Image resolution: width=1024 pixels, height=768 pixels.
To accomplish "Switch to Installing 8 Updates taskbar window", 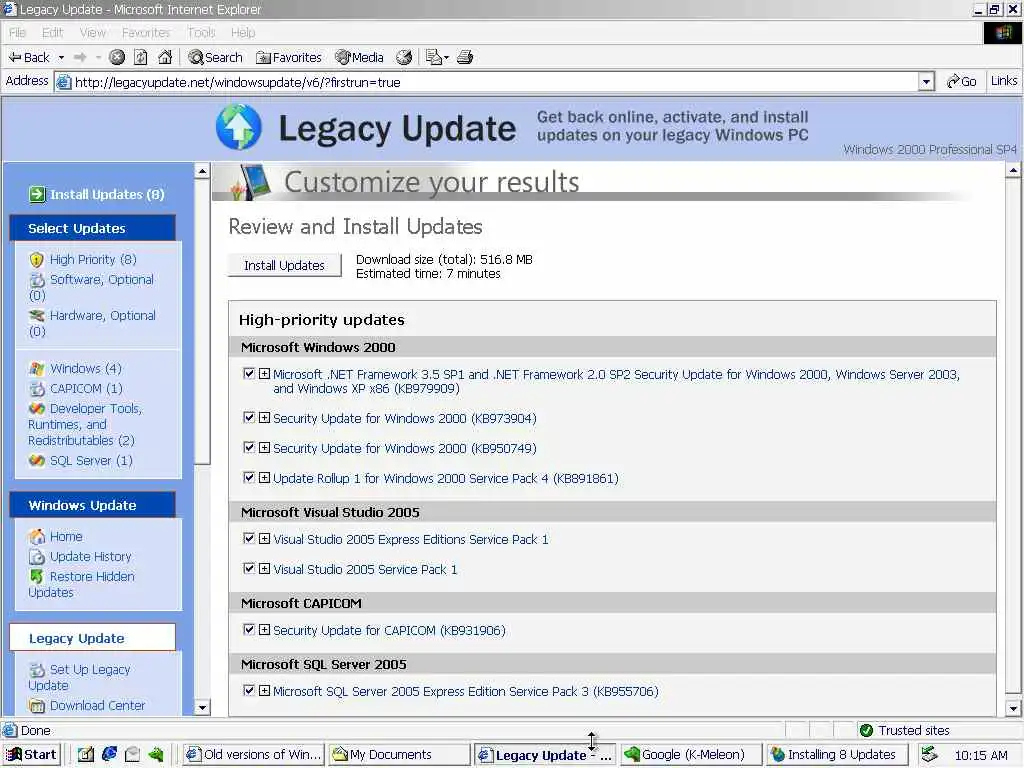I will click(836, 755).
